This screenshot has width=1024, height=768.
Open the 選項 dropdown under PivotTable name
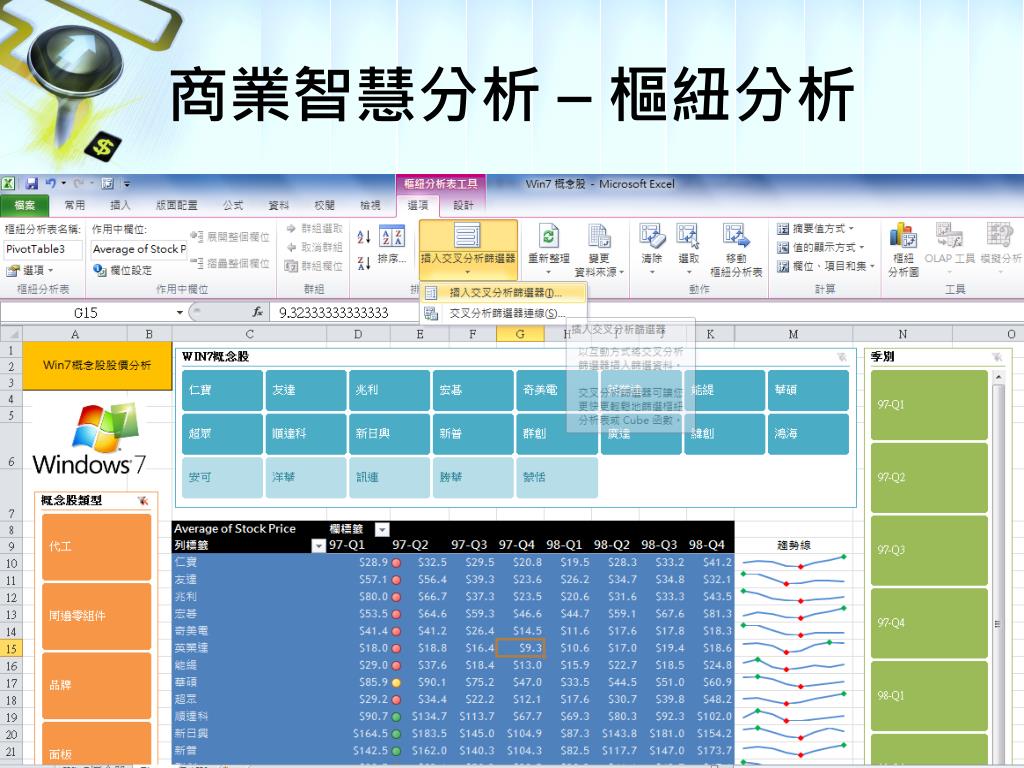coord(50,270)
